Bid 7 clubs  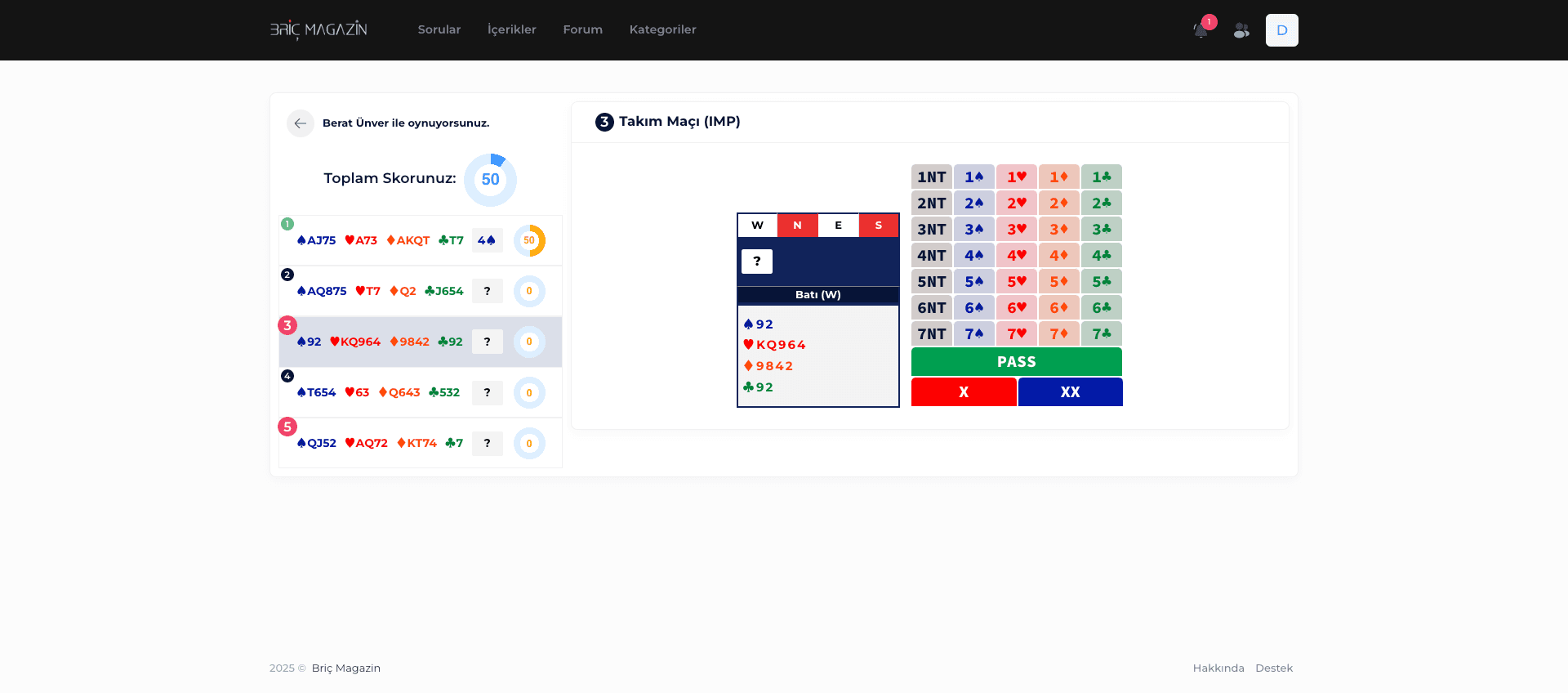pos(1102,333)
